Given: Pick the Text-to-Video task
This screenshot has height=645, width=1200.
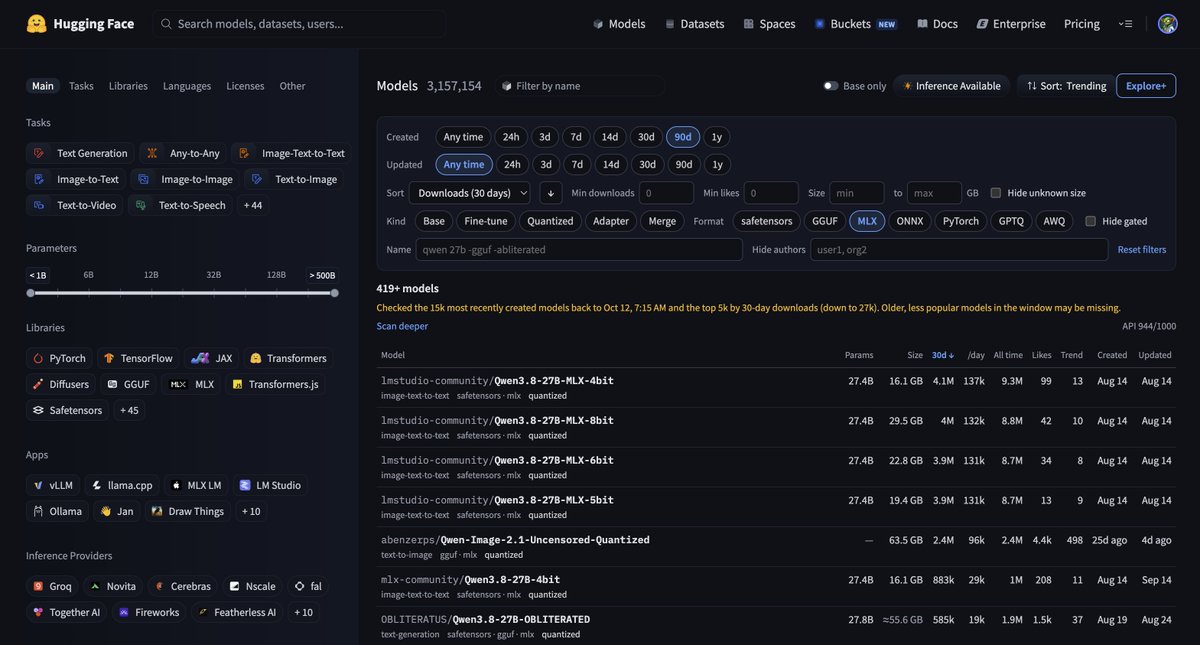Looking at the screenshot, I should point(75,205).
